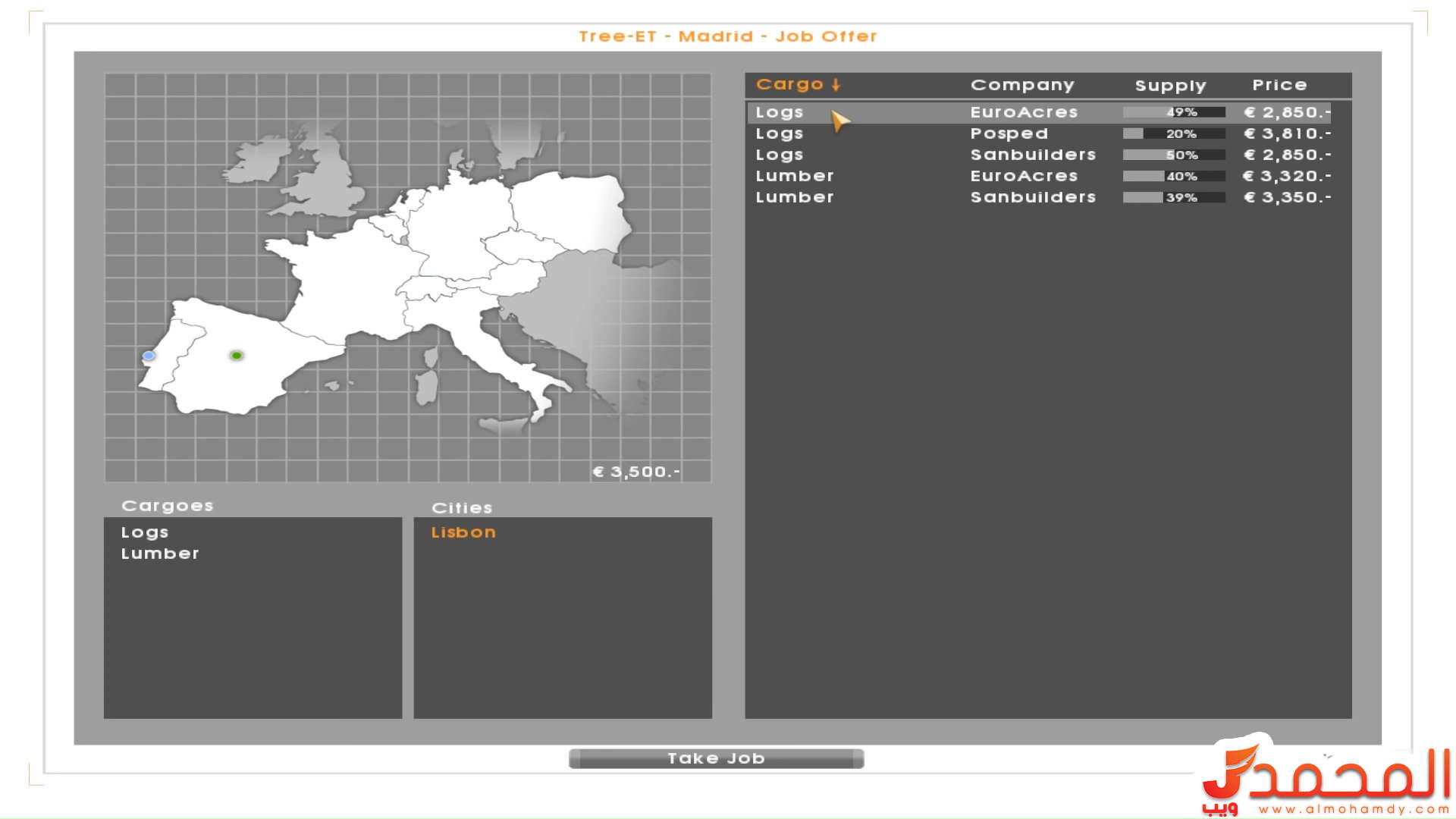Click the € 3,500 price on map
Viewport: 1456px width, 819px height.
point(636,472)
